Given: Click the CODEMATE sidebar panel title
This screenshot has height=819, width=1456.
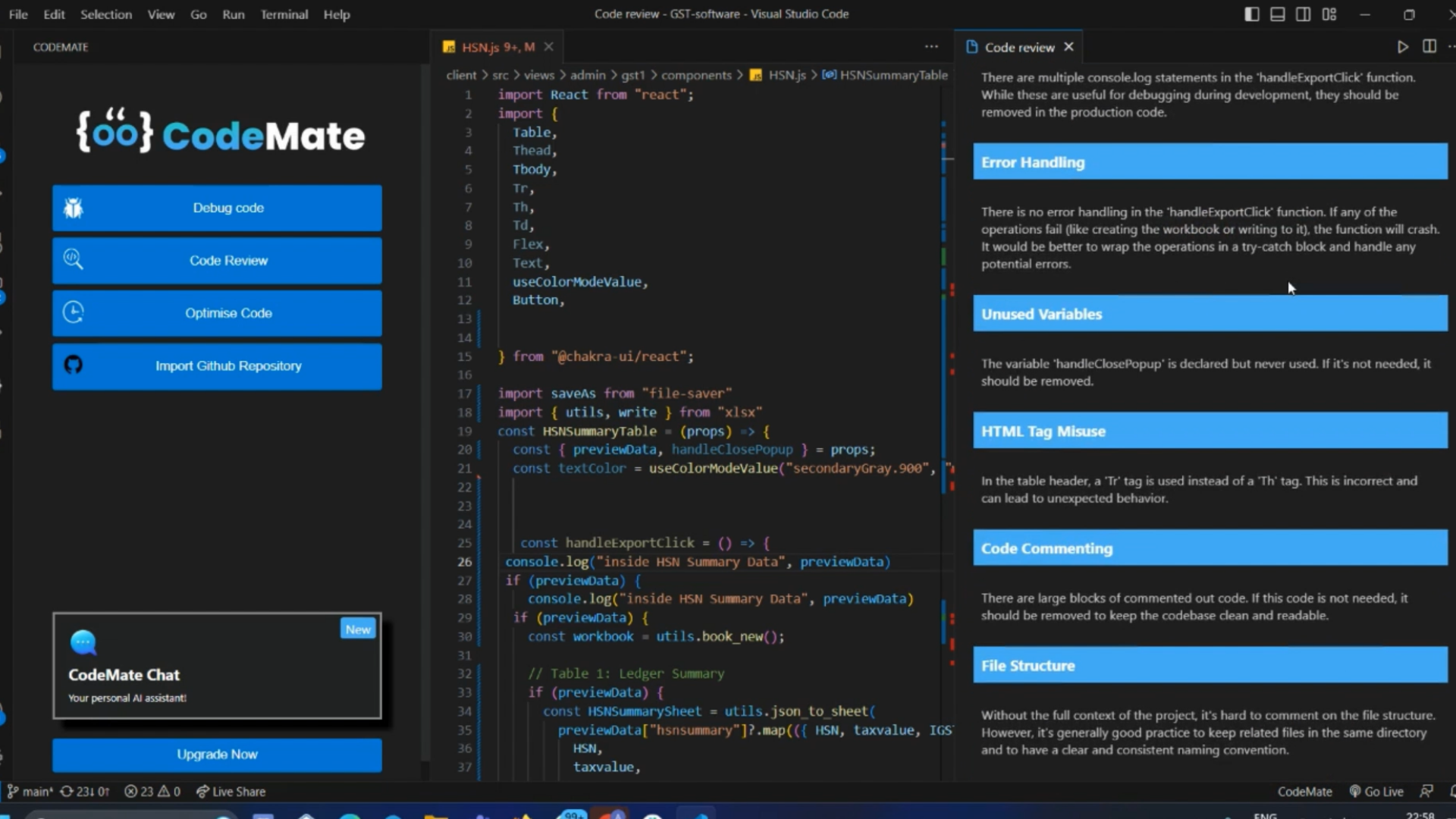Looking at the screenshot, I should 61,47.
